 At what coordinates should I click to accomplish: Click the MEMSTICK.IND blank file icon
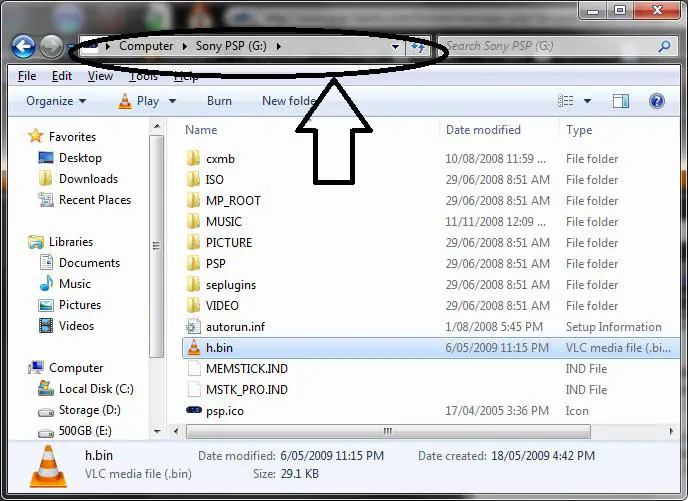(194, 369)
